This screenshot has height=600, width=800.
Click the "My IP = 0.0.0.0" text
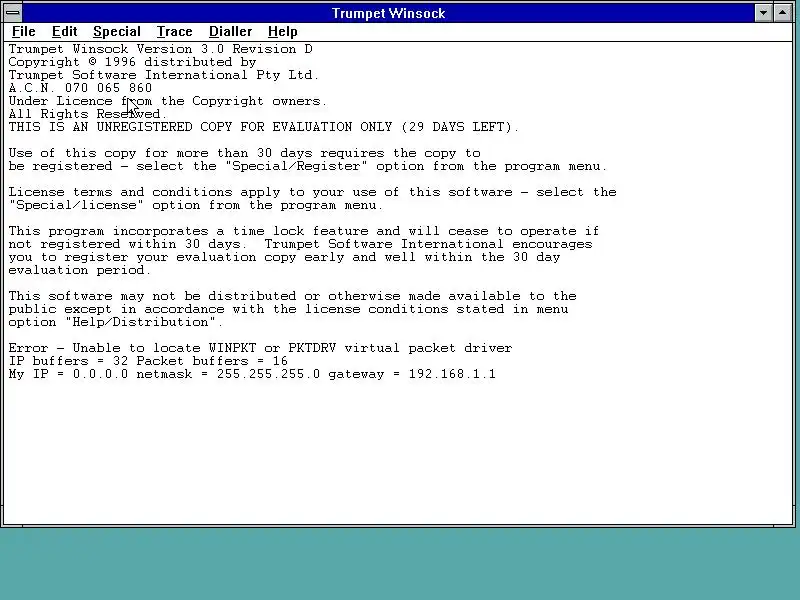tap(68, 374)
